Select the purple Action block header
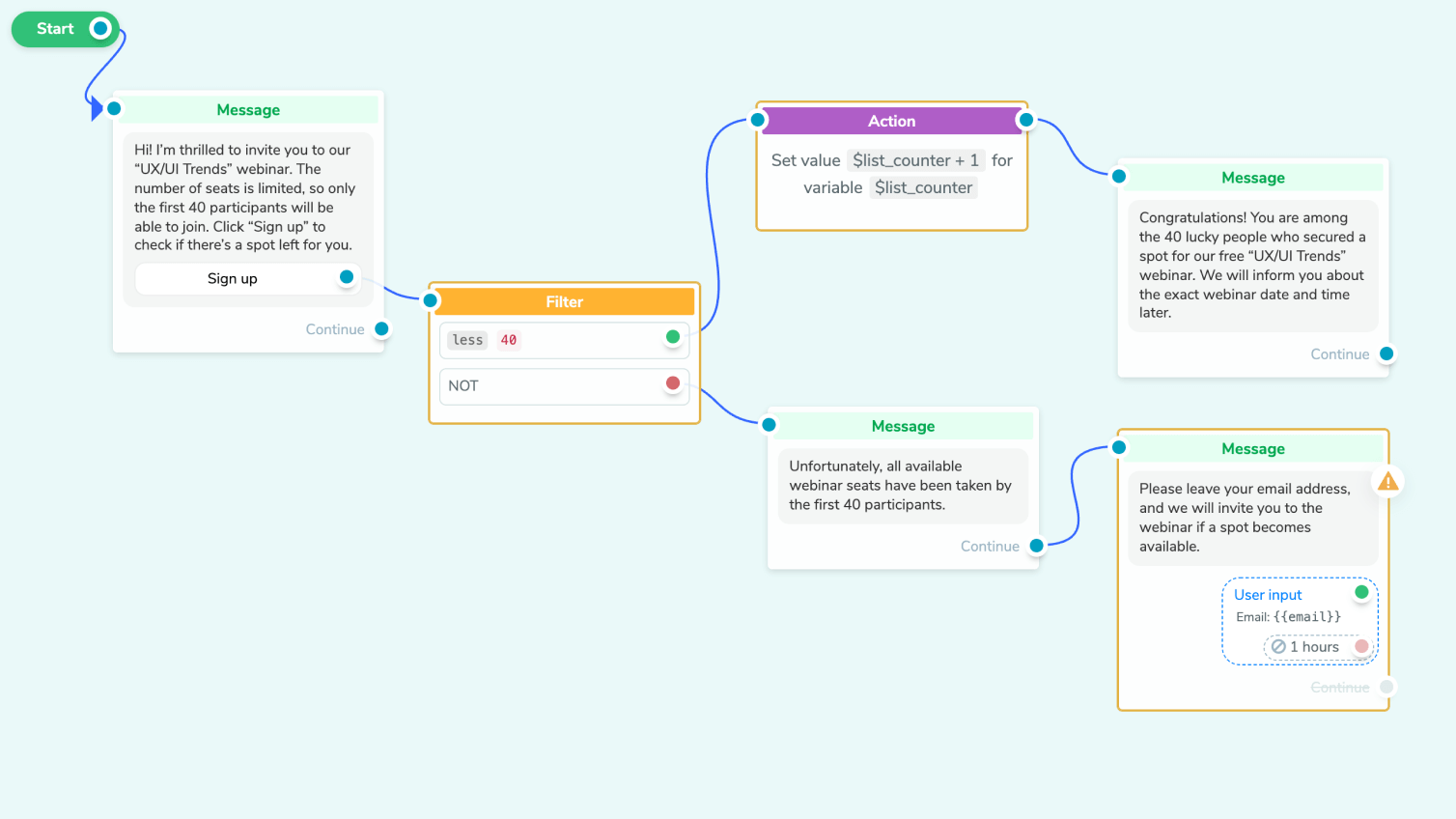The height and width of the screenshot is (819, 1456). point(891,121)
